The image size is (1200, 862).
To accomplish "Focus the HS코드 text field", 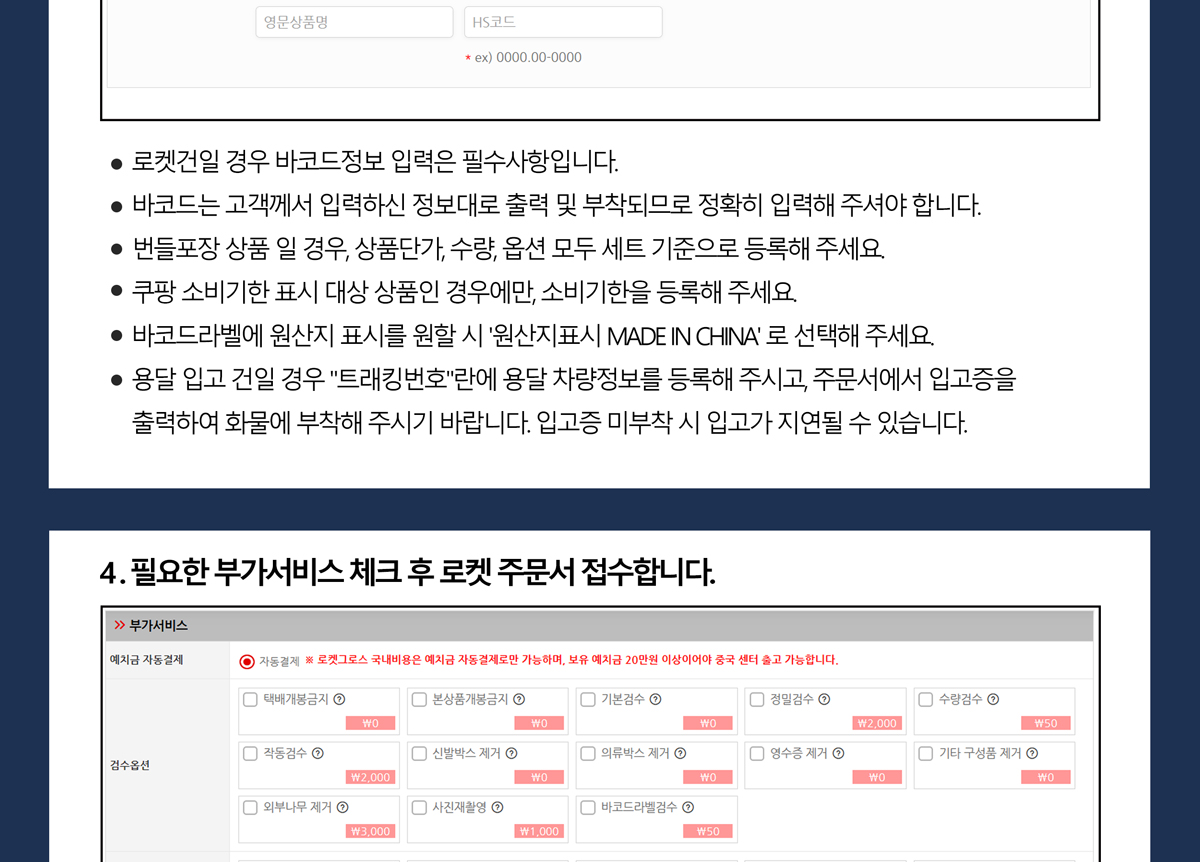I will click(563, 22).
